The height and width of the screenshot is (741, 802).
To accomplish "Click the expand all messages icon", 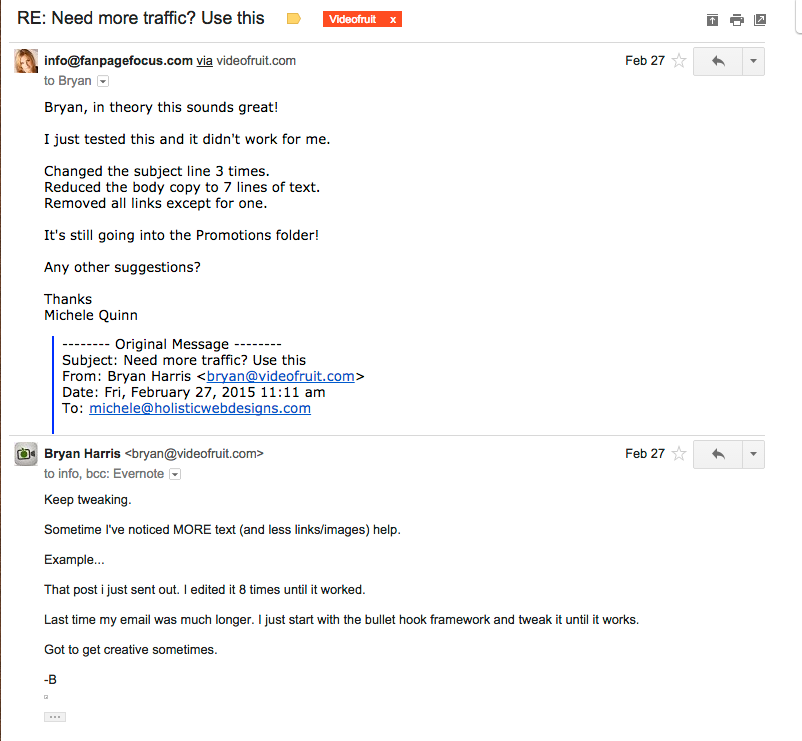I will click(712, 20).
